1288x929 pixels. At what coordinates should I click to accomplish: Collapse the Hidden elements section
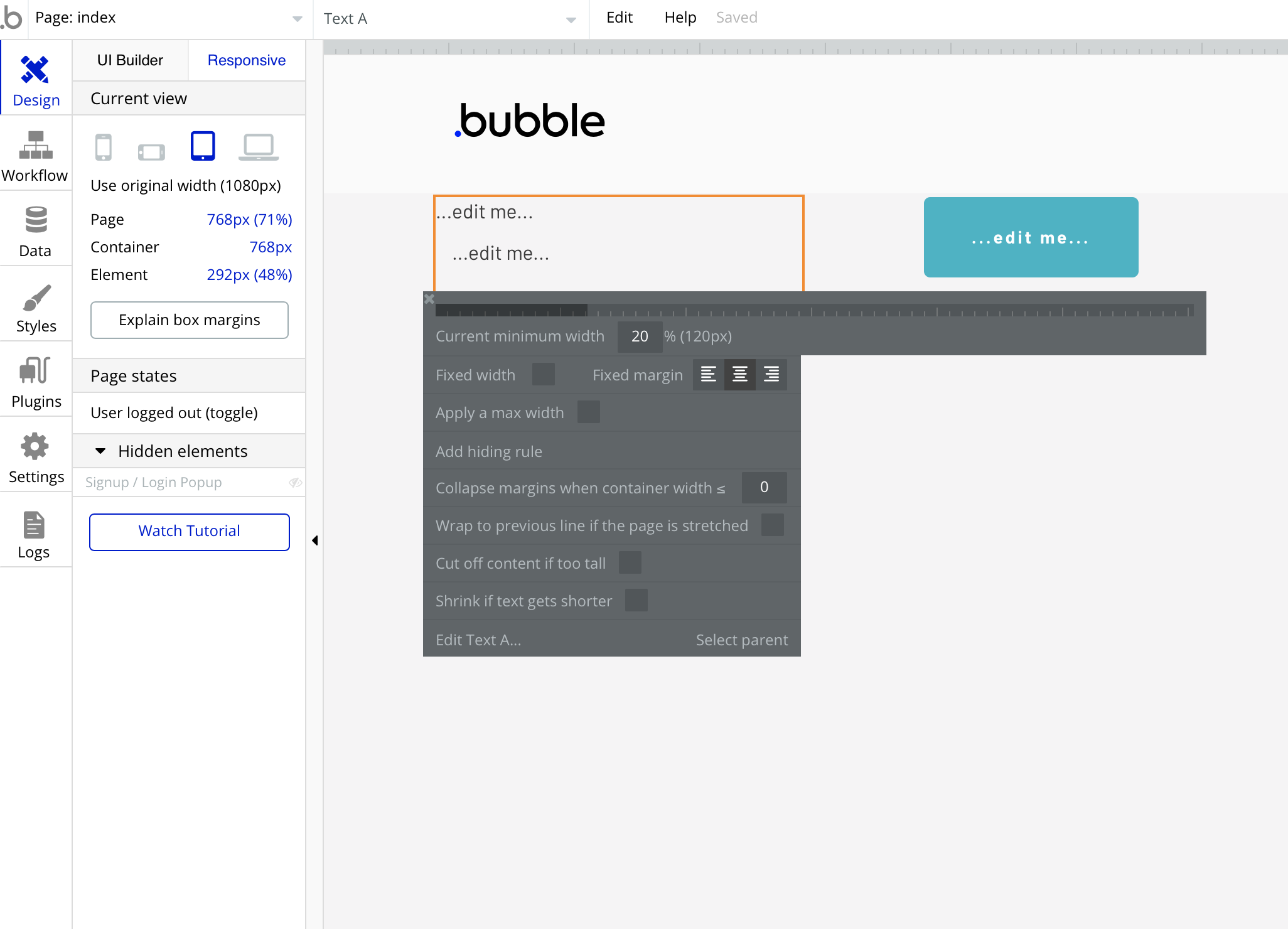pyautogui.click(x=100, y=451)
